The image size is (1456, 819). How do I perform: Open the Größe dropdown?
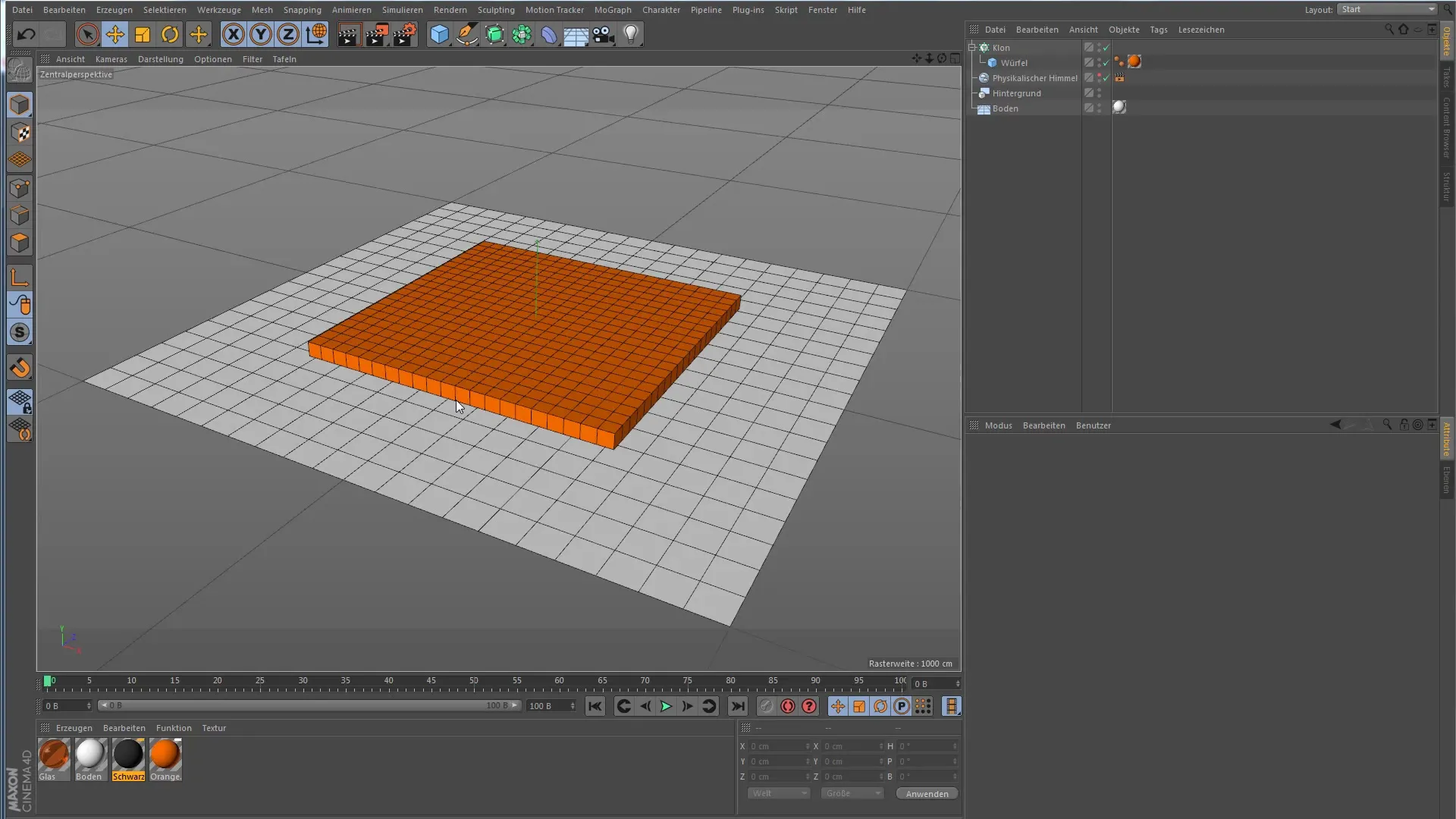[852, 793]
